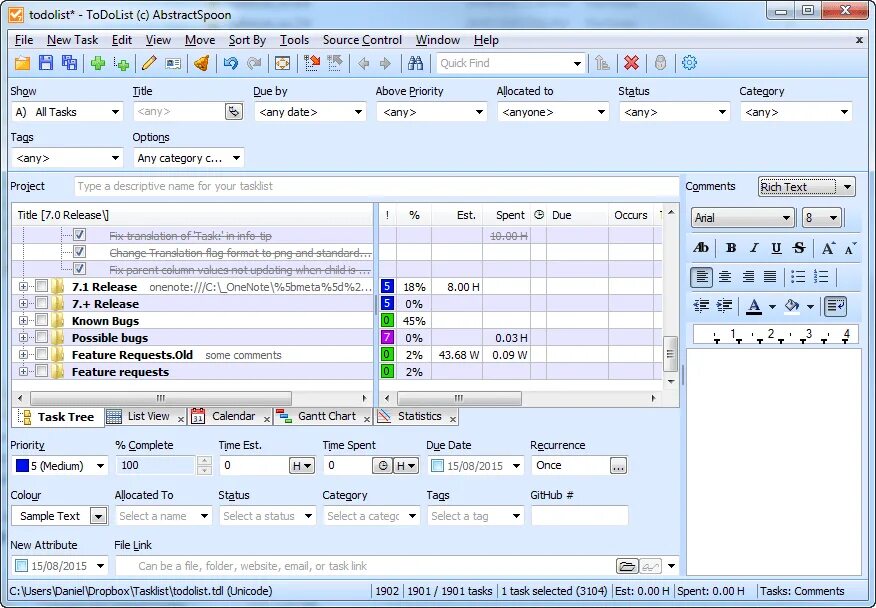Tick the Known Bugs checkbox
Image resolution: width=876 pixels, height=608 pixels.
[42, 321]
